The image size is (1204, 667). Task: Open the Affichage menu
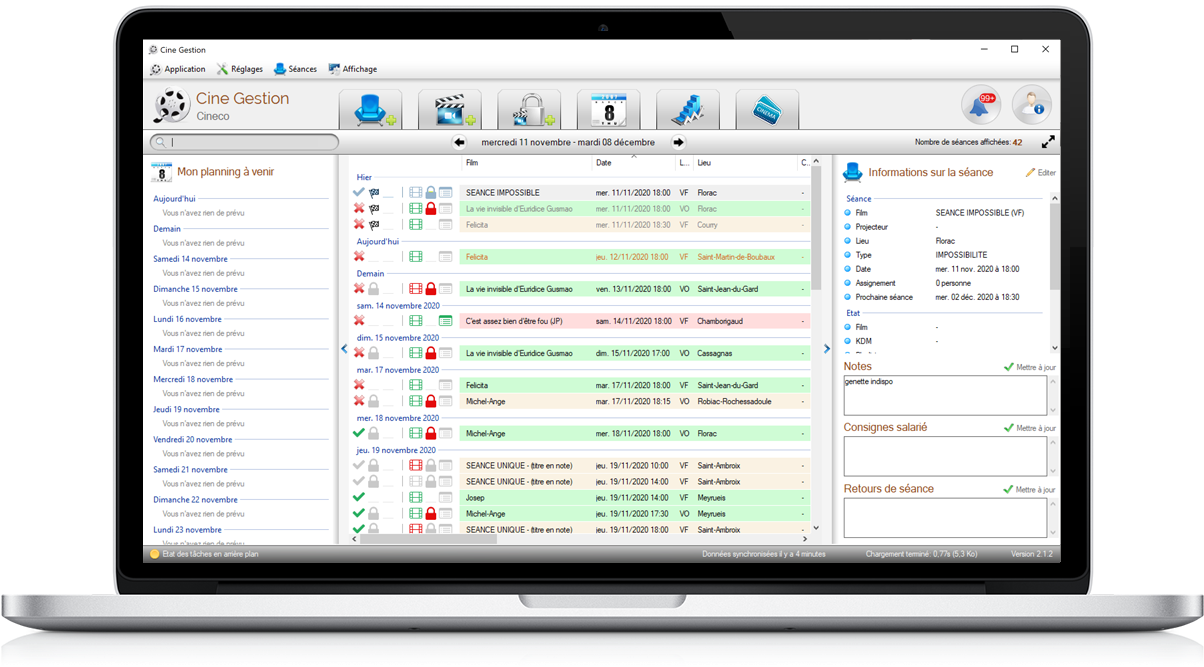click(353, 69)
